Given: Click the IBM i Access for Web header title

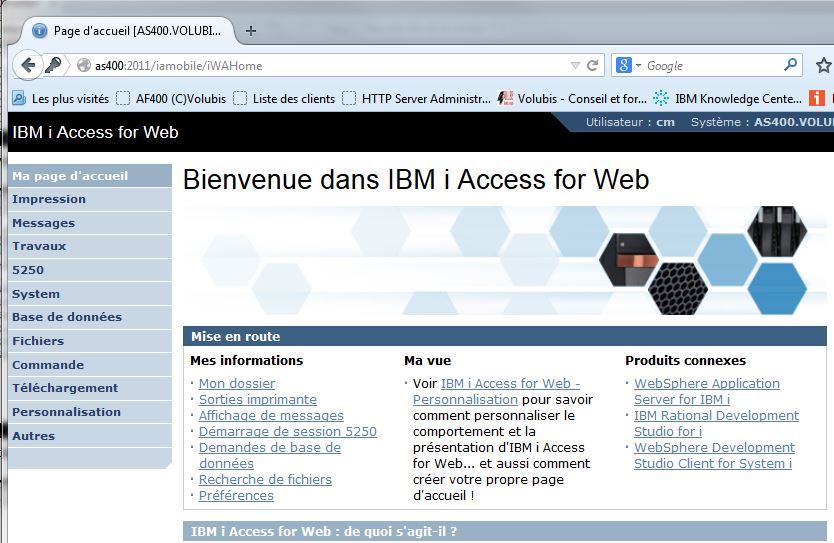Looking at the screenshot, I should tap(95, 132).
